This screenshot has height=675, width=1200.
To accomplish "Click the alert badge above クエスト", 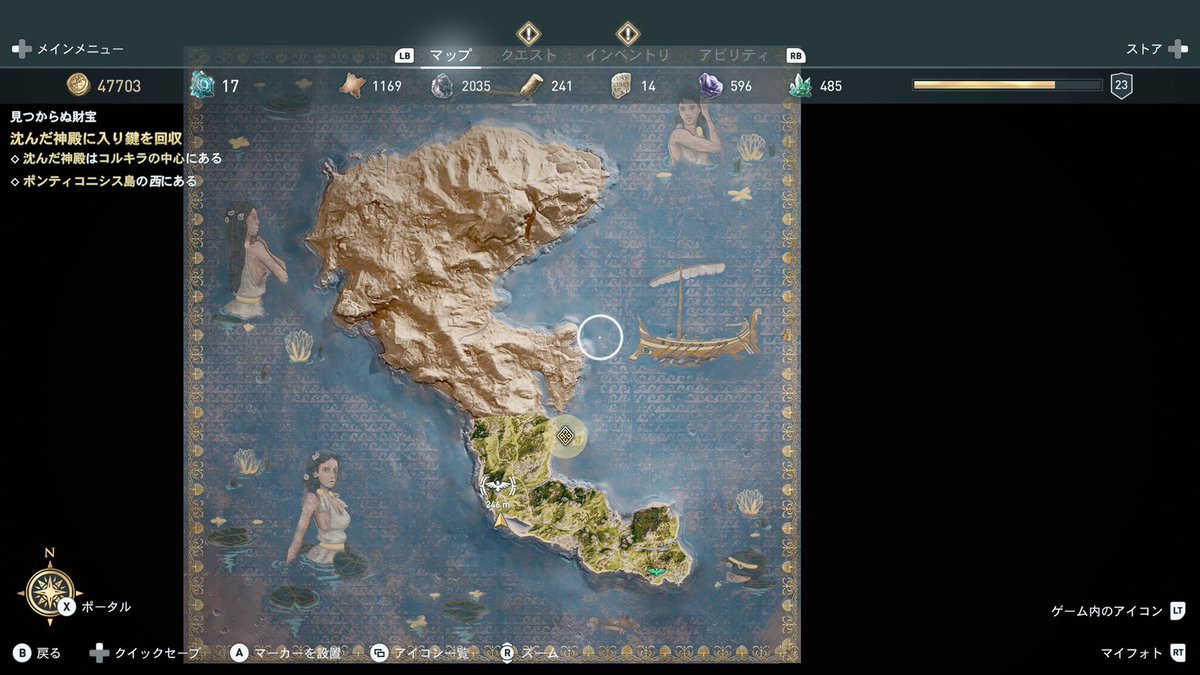I will point(529,32).
